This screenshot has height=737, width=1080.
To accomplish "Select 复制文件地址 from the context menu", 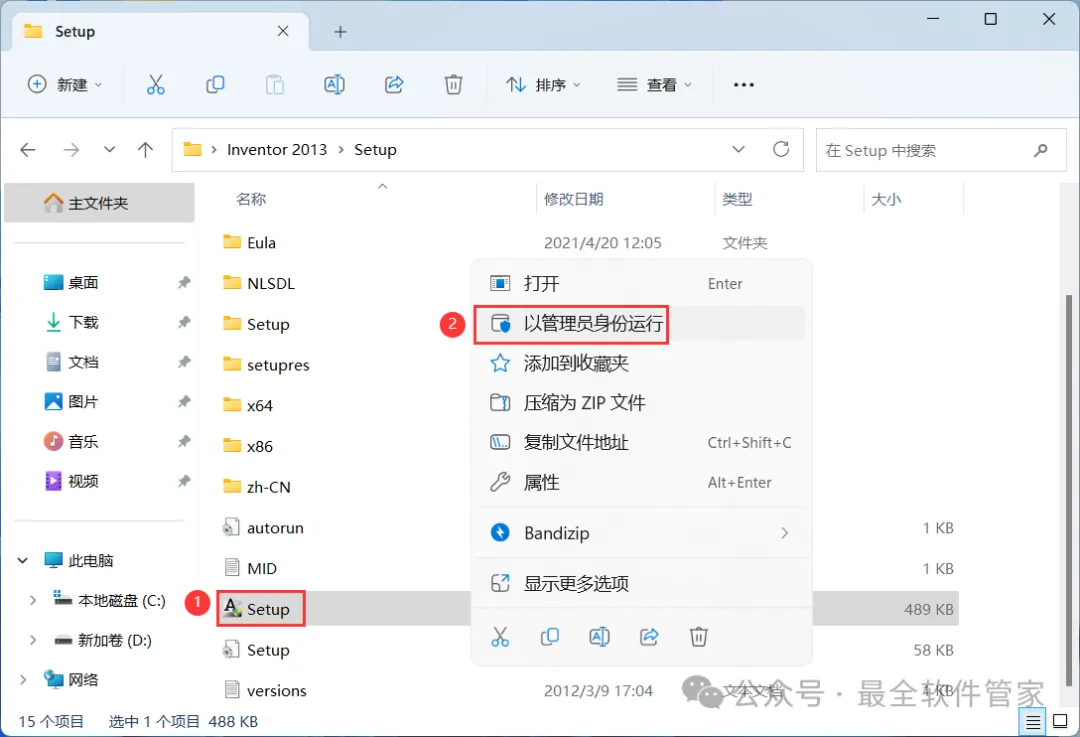I will click(x=640, y=443).
